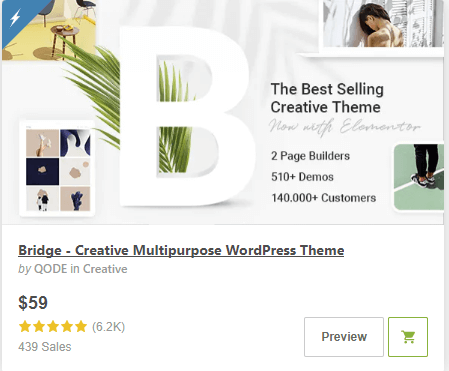Click the lightning bolt badge icon
The height and width of the screenshot is (371, 449).
pos(15,17)
